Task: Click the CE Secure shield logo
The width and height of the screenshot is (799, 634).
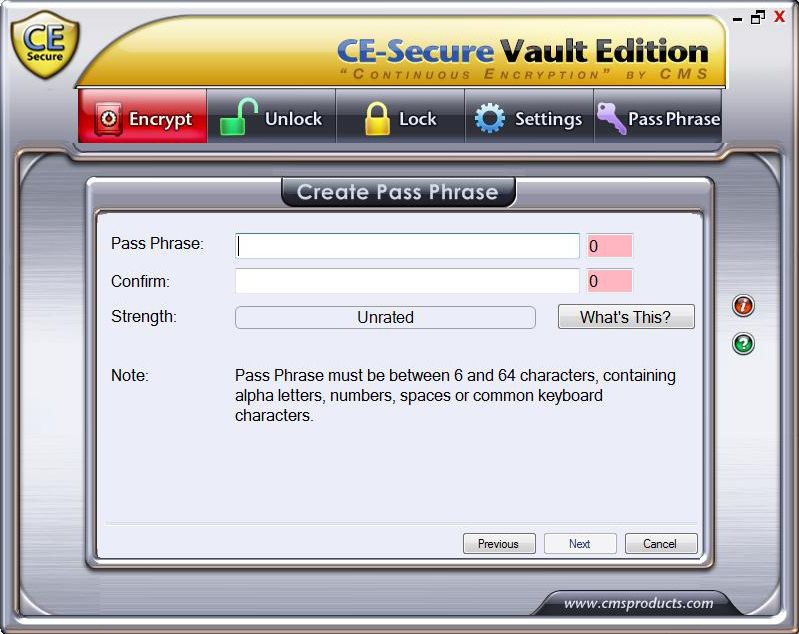Action: pyautogui.click(x=45, y=45)
